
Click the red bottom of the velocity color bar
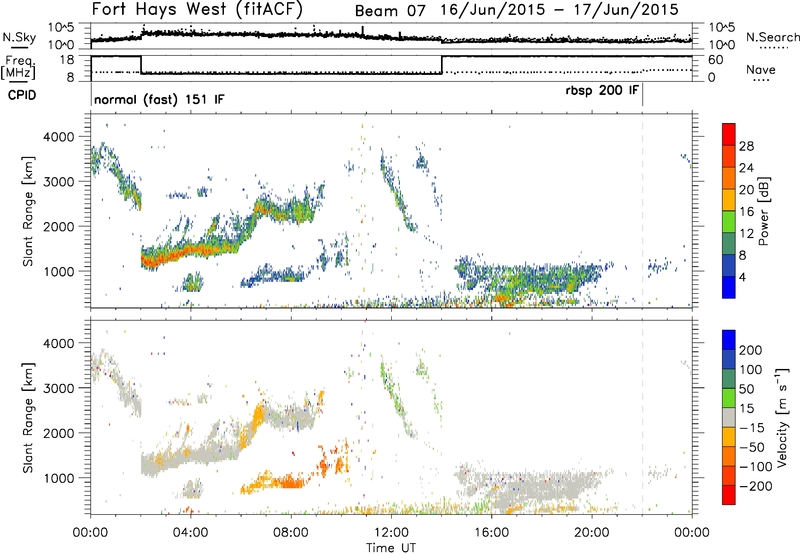click(x=729, y=495)
